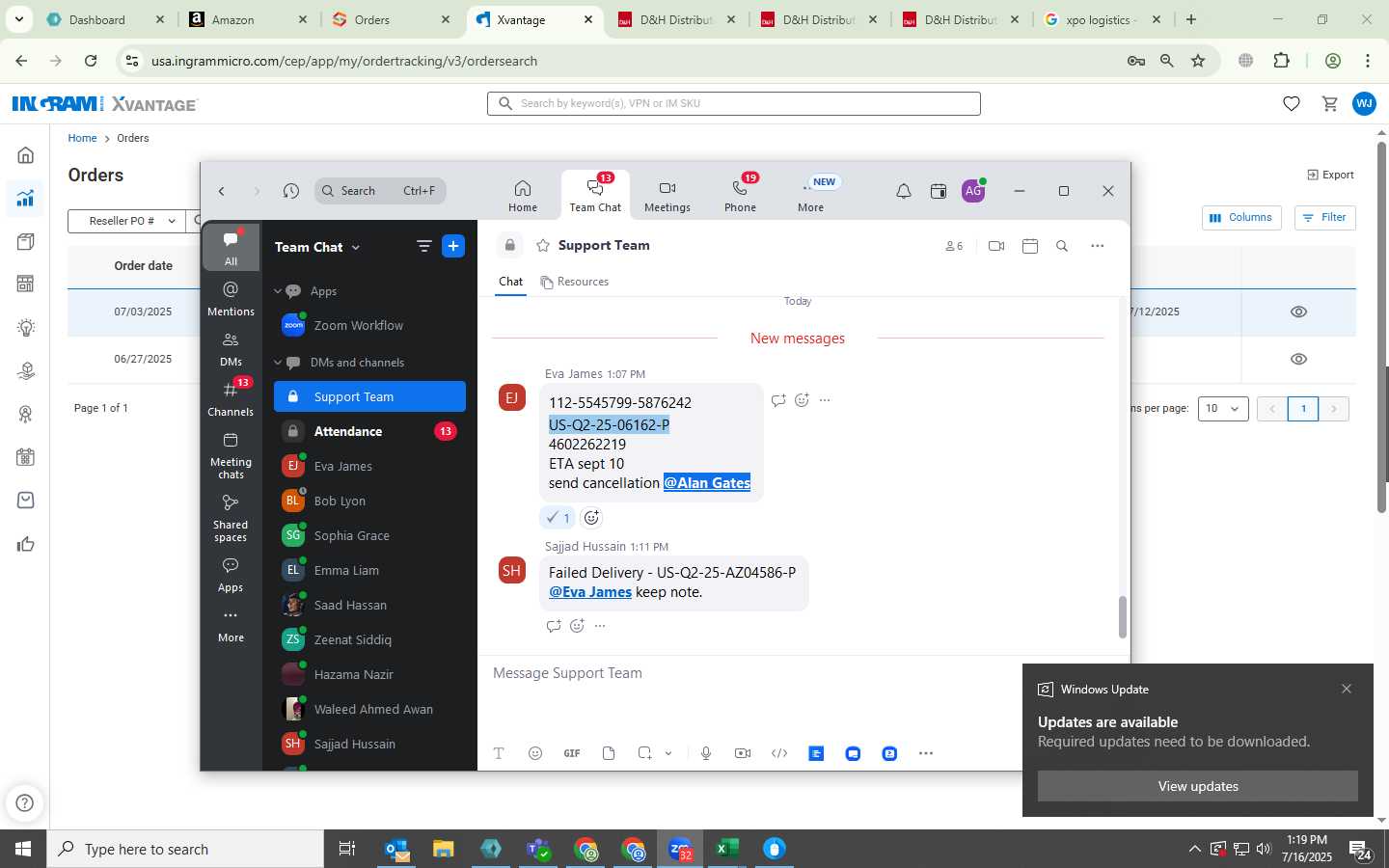Open more composer options ellipsis
Screen dimensions: 1389x868
(x=926, y=753)
